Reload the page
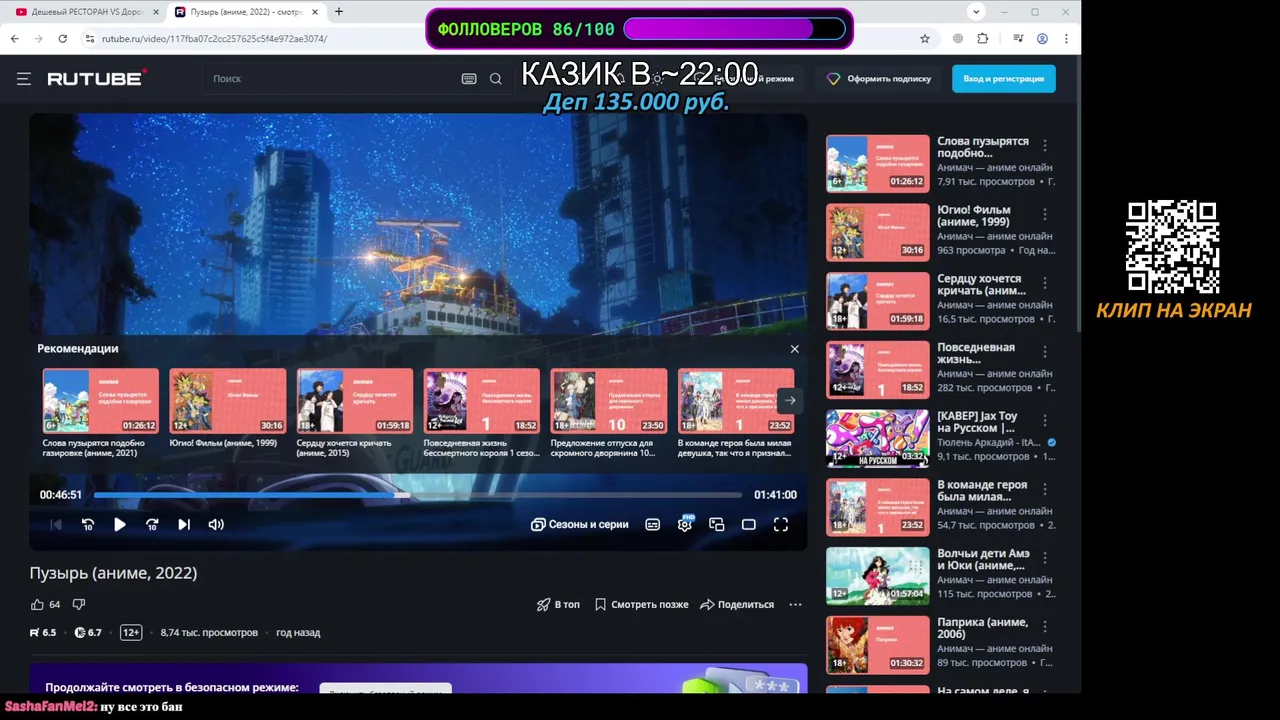Image resolution: width=1280 pixels, height=720 pixels. pyautogui.click(x=62, y=39)
